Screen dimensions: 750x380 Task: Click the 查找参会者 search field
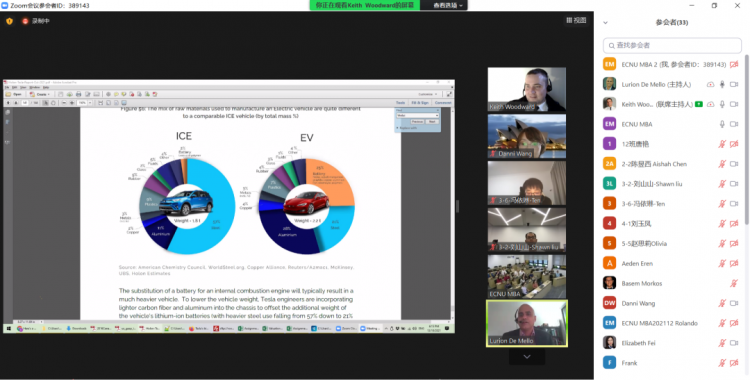click(x=672, y=45)
